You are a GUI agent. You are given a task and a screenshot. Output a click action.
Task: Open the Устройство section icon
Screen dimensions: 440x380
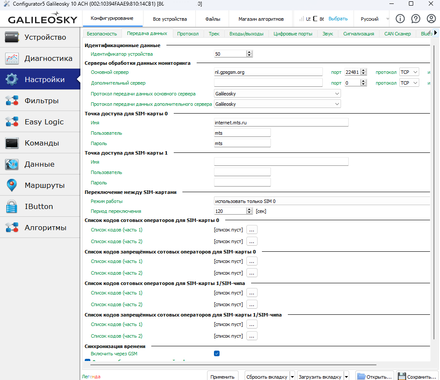click(x=12, y=37)
